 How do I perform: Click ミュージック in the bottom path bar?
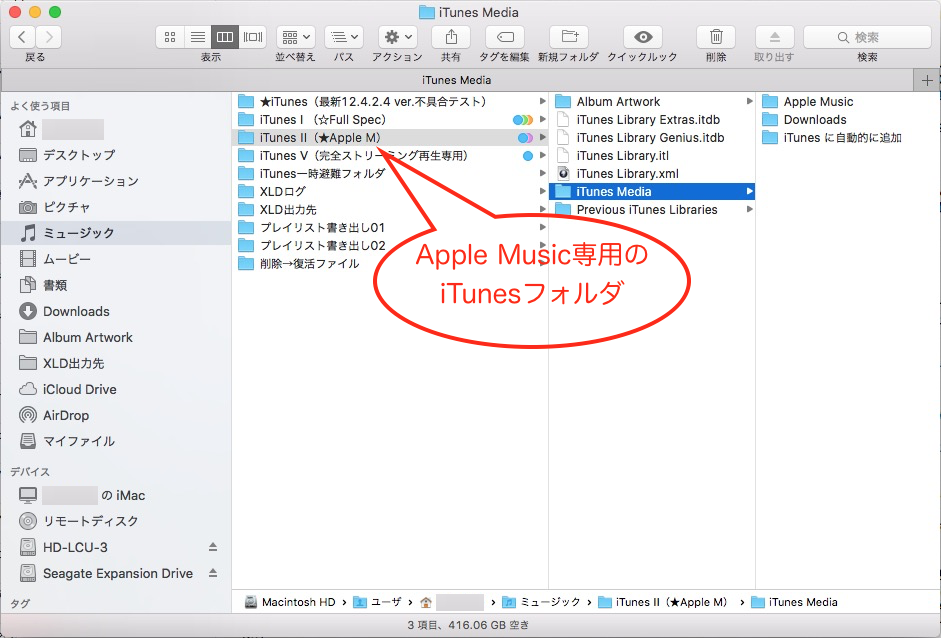point(549,602)
